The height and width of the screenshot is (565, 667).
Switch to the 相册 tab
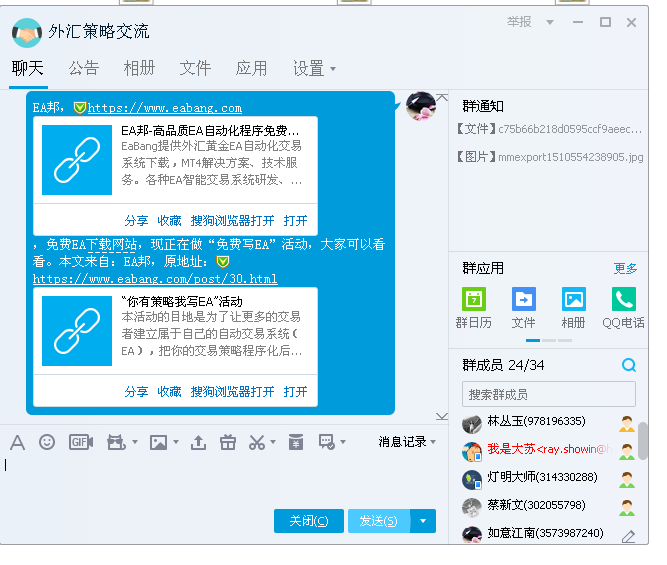click(140, 68)
